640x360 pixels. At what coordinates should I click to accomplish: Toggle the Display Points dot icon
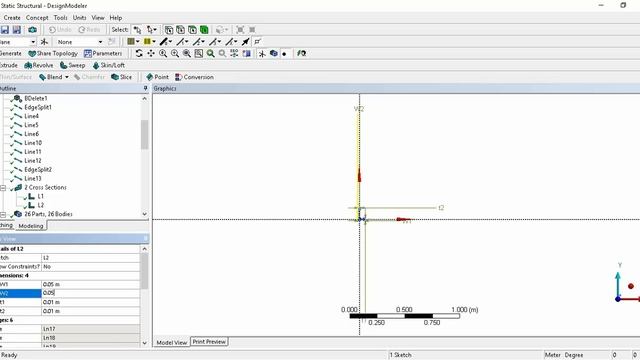point(284,53)
